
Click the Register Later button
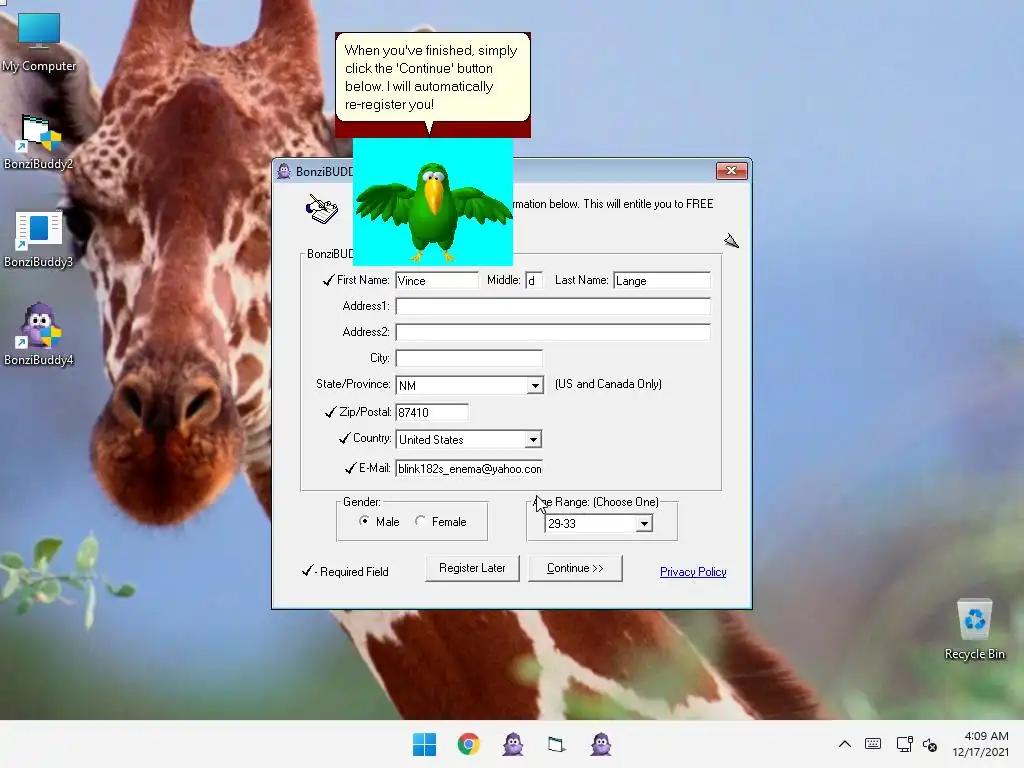(472, 568)
